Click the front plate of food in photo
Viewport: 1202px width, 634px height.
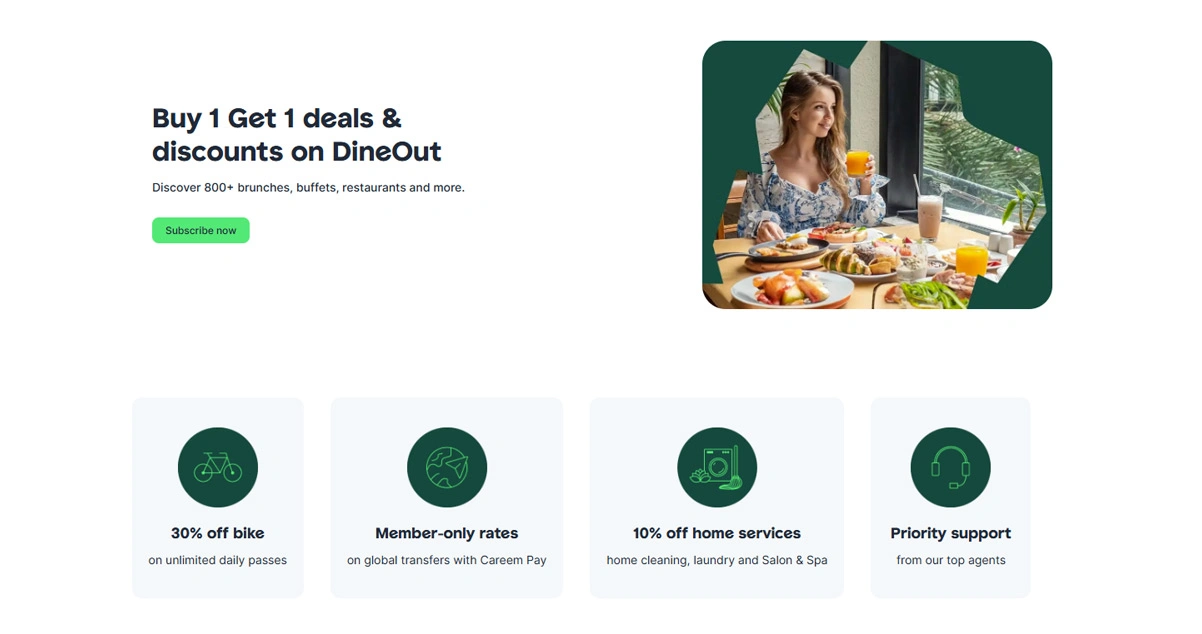pyautogui.click(x=792, y=288)
